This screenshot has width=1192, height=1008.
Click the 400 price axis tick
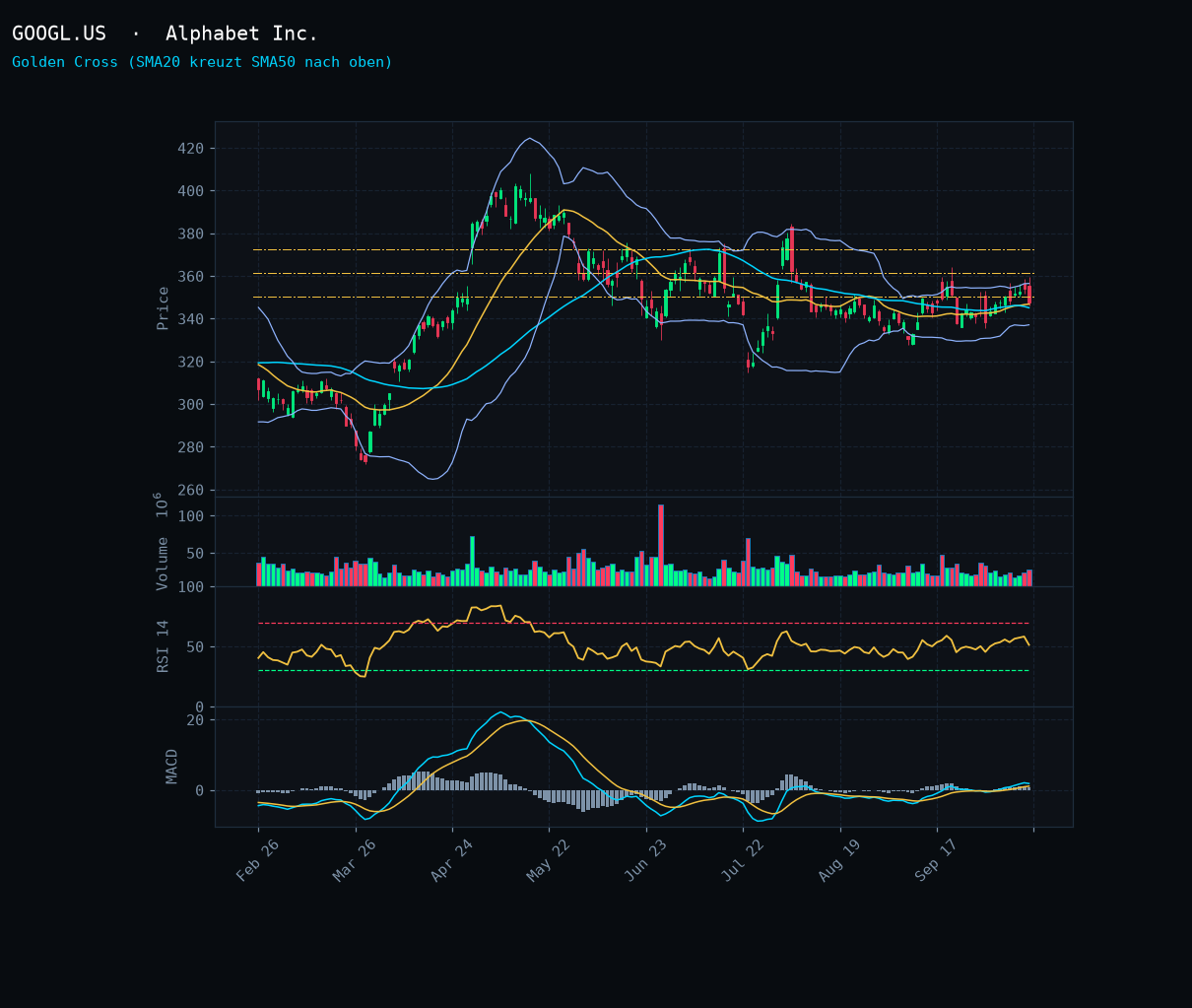(x=190, y=191)
